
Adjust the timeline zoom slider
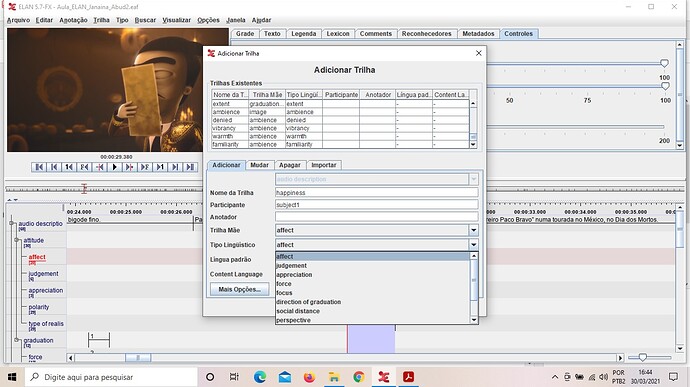coord(643,357)
